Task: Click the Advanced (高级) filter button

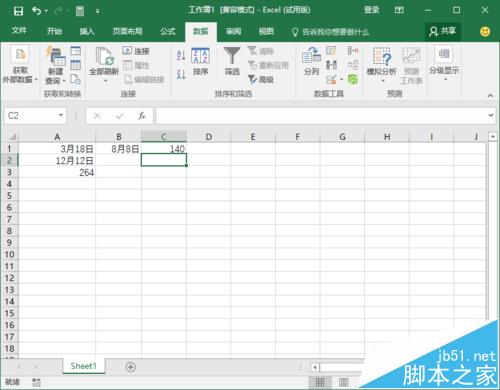Action: (261, 79)
